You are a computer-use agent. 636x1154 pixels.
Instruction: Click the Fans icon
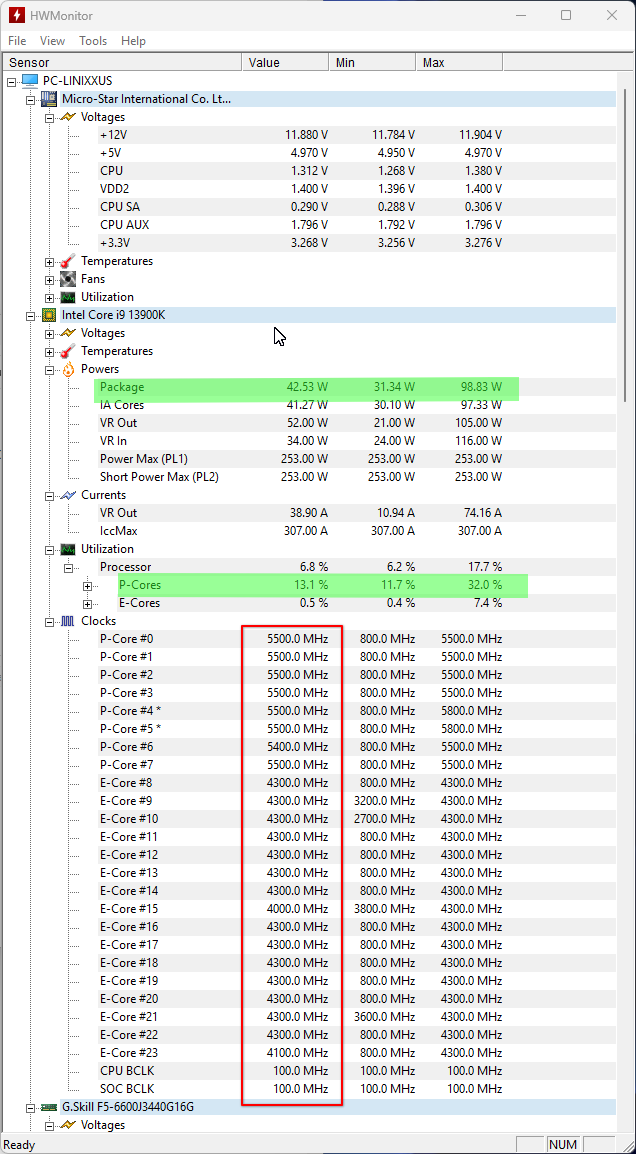pos(68,279)
